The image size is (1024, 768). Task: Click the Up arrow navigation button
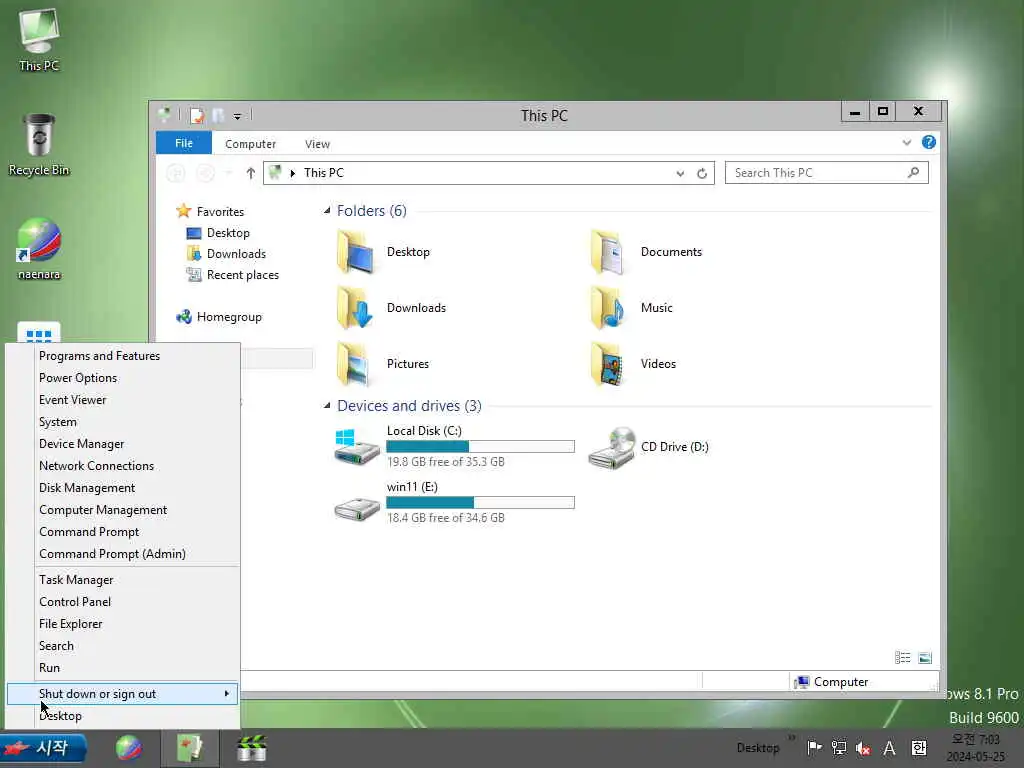pyautogui.click(x=251, y=173)
